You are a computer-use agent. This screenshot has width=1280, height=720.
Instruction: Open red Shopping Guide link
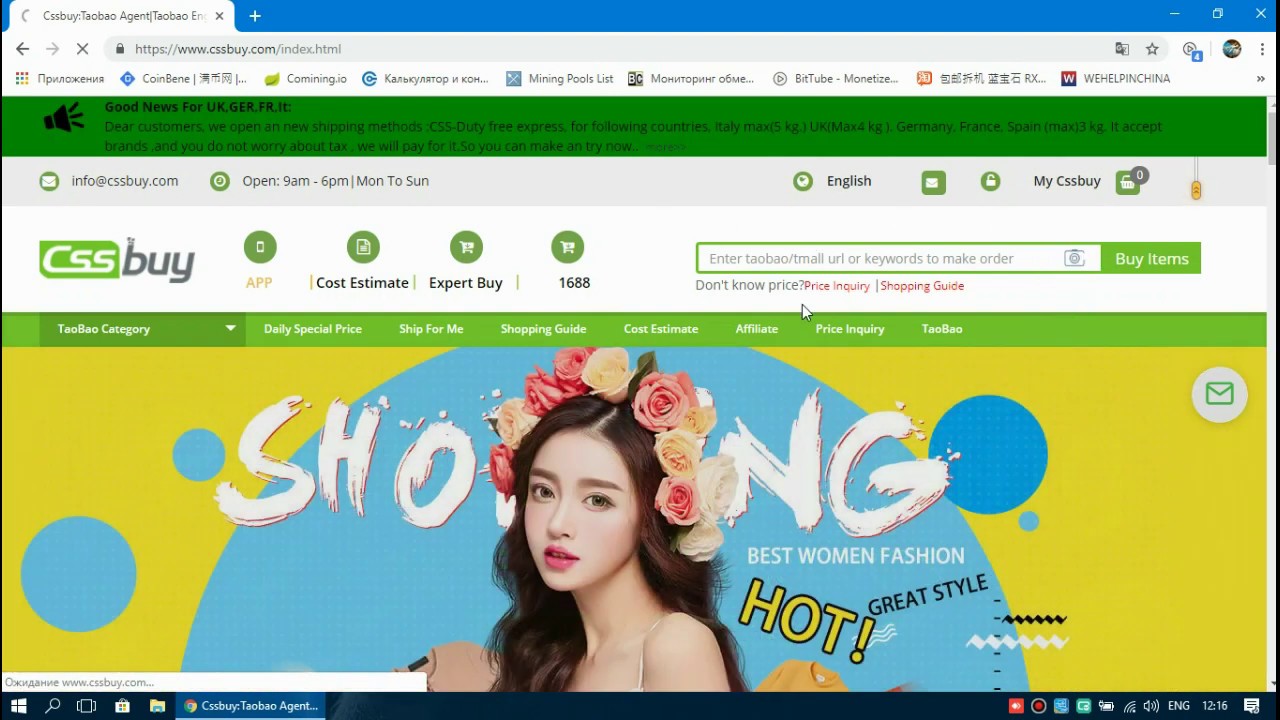[x=922, y=286]
